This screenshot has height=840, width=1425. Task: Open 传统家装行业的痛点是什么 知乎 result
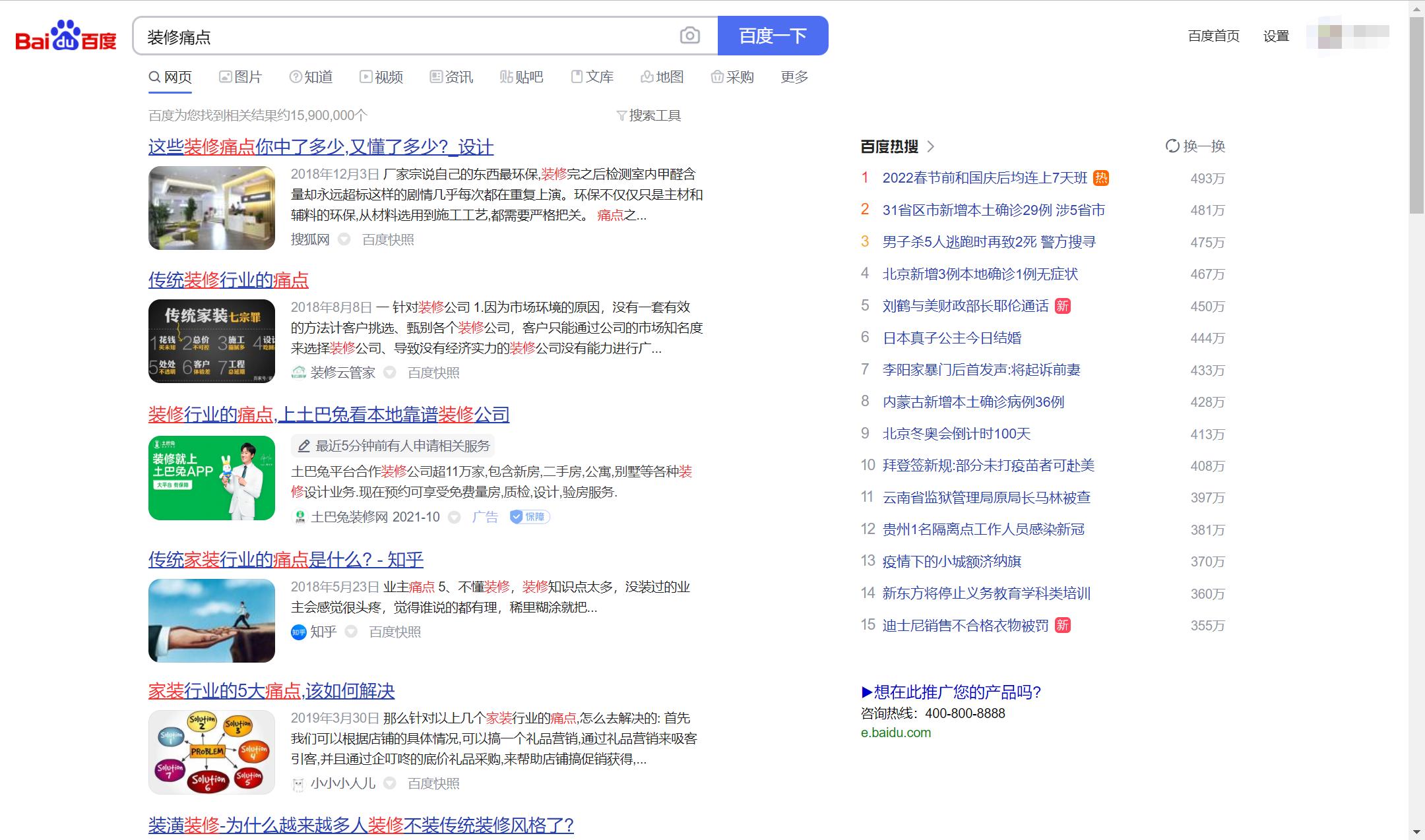pyautogui.click(x=286, y=560)
